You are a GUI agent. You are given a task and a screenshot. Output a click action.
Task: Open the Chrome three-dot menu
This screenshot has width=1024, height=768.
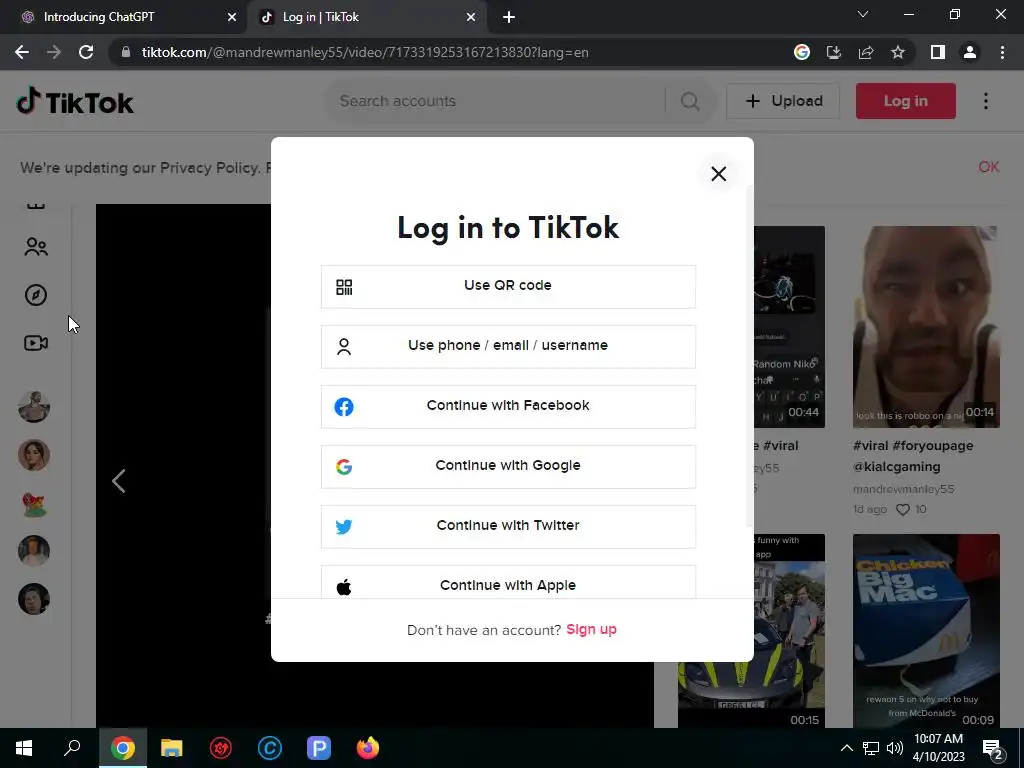1002,52
